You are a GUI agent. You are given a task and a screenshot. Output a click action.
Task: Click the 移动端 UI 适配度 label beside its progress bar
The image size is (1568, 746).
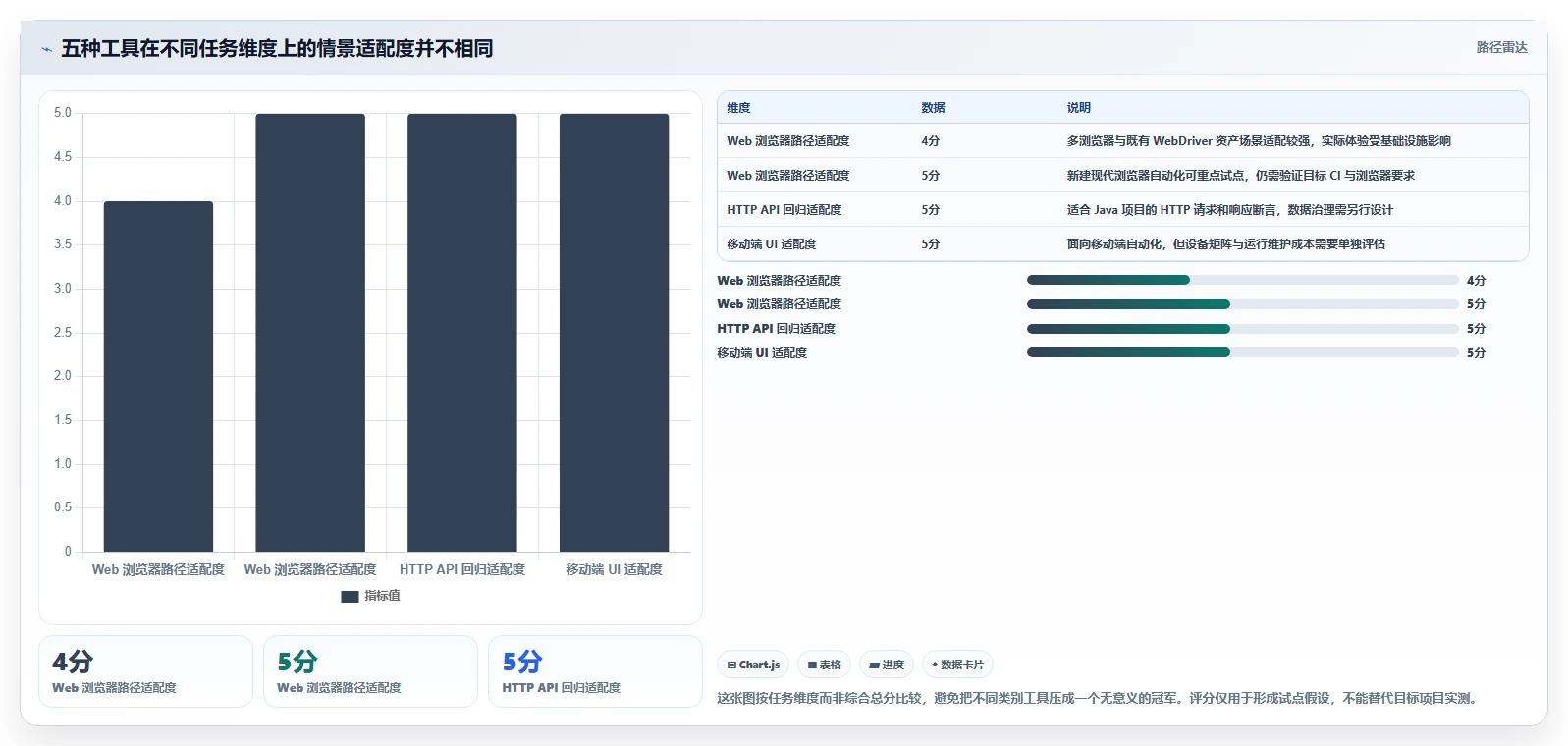tap(762, 353)
